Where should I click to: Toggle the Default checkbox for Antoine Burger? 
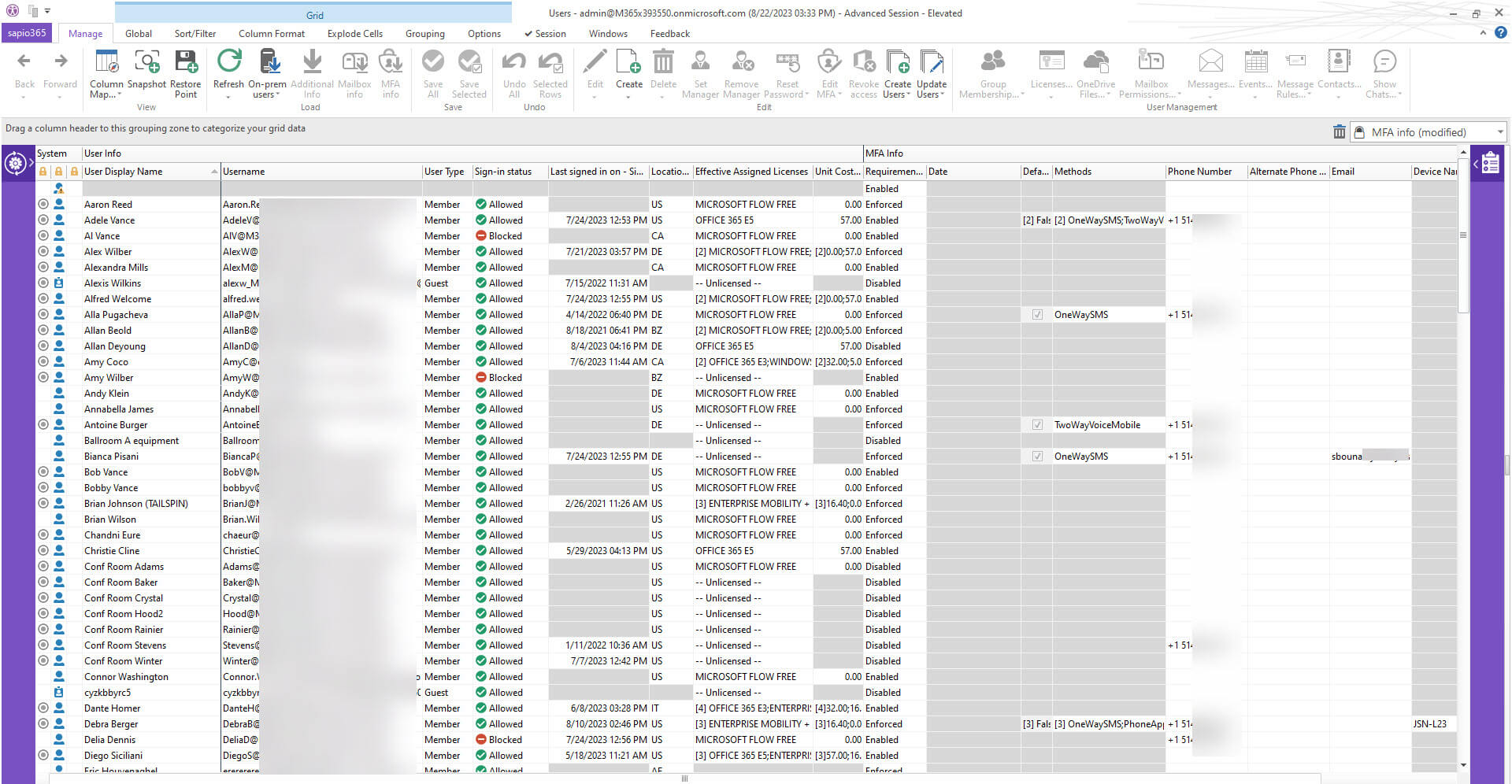point(1037,425)
